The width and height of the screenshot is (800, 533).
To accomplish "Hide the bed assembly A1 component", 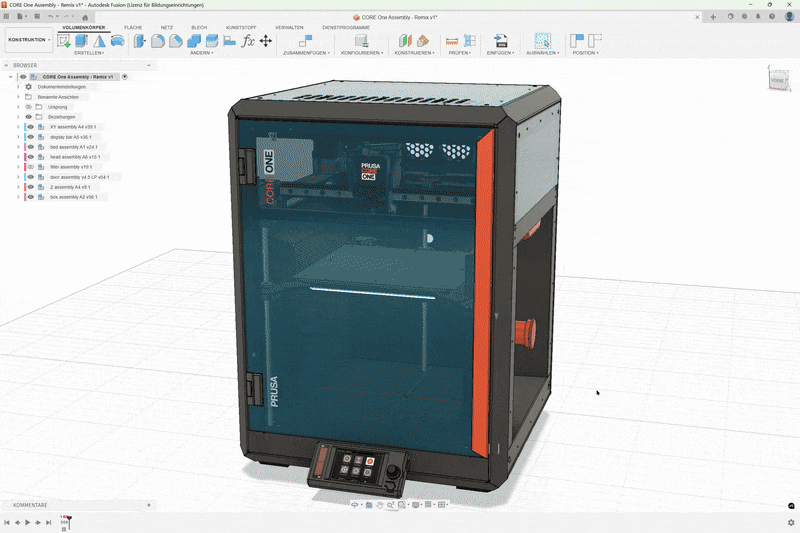I will tap(31, 147).
